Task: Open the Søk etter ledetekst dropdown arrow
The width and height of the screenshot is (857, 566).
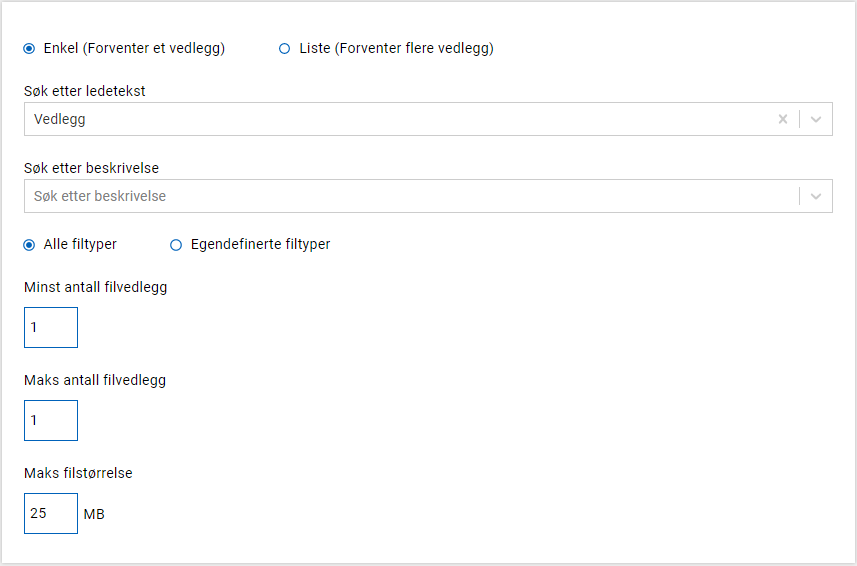Action: point(816,119)
